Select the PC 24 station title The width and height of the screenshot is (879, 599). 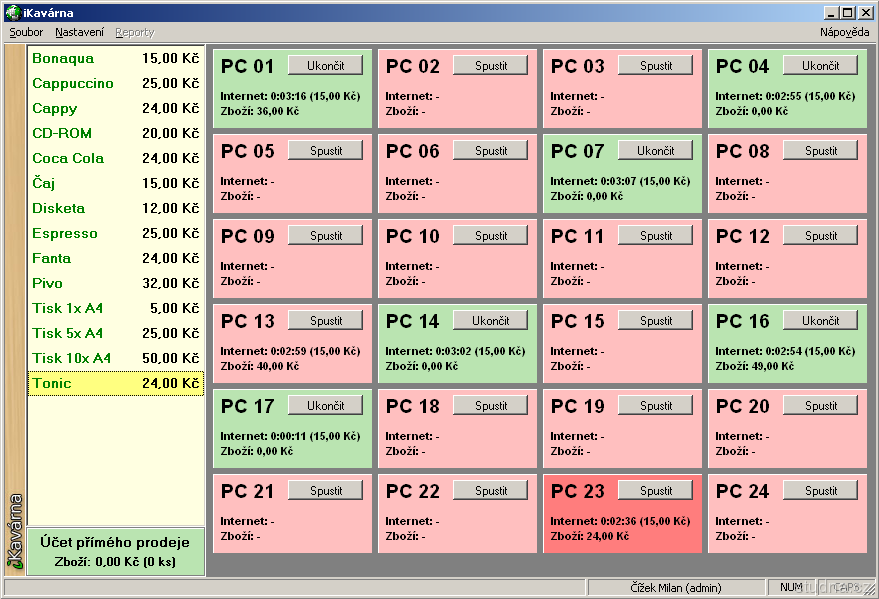coord(742,491)
